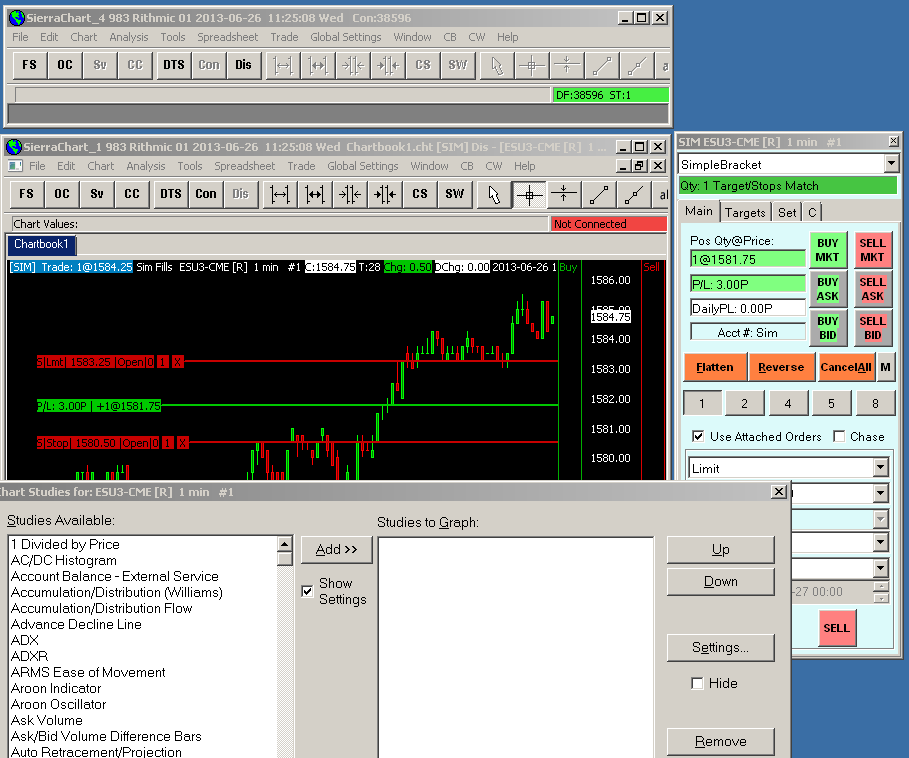The height and width of the screenshot is (758, 909).
Task: Click the up stepper on the 00:00 date field
Action: (x=881, y=587)
